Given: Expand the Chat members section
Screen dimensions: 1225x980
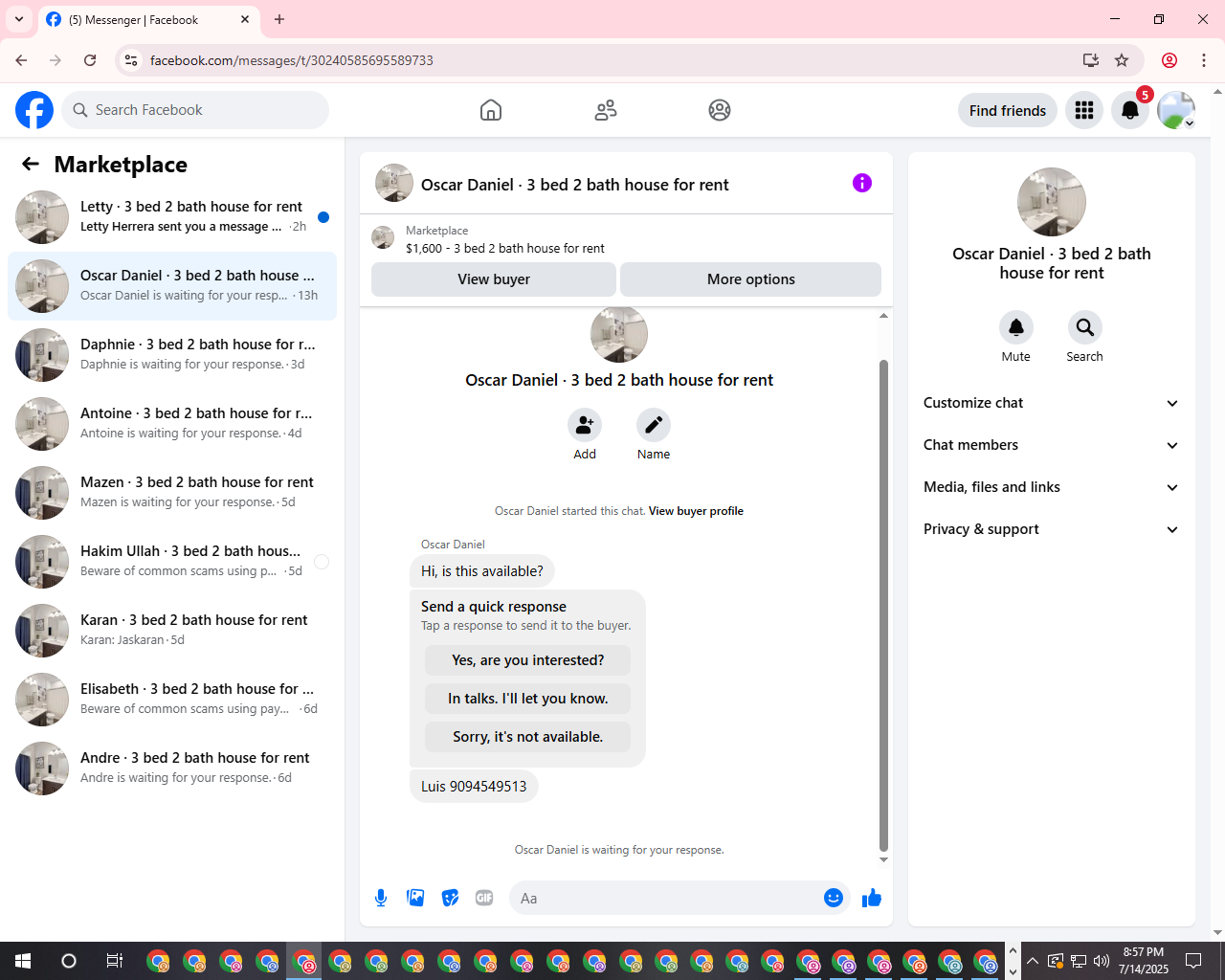Looking at the screenshot, I should 1052,445.
